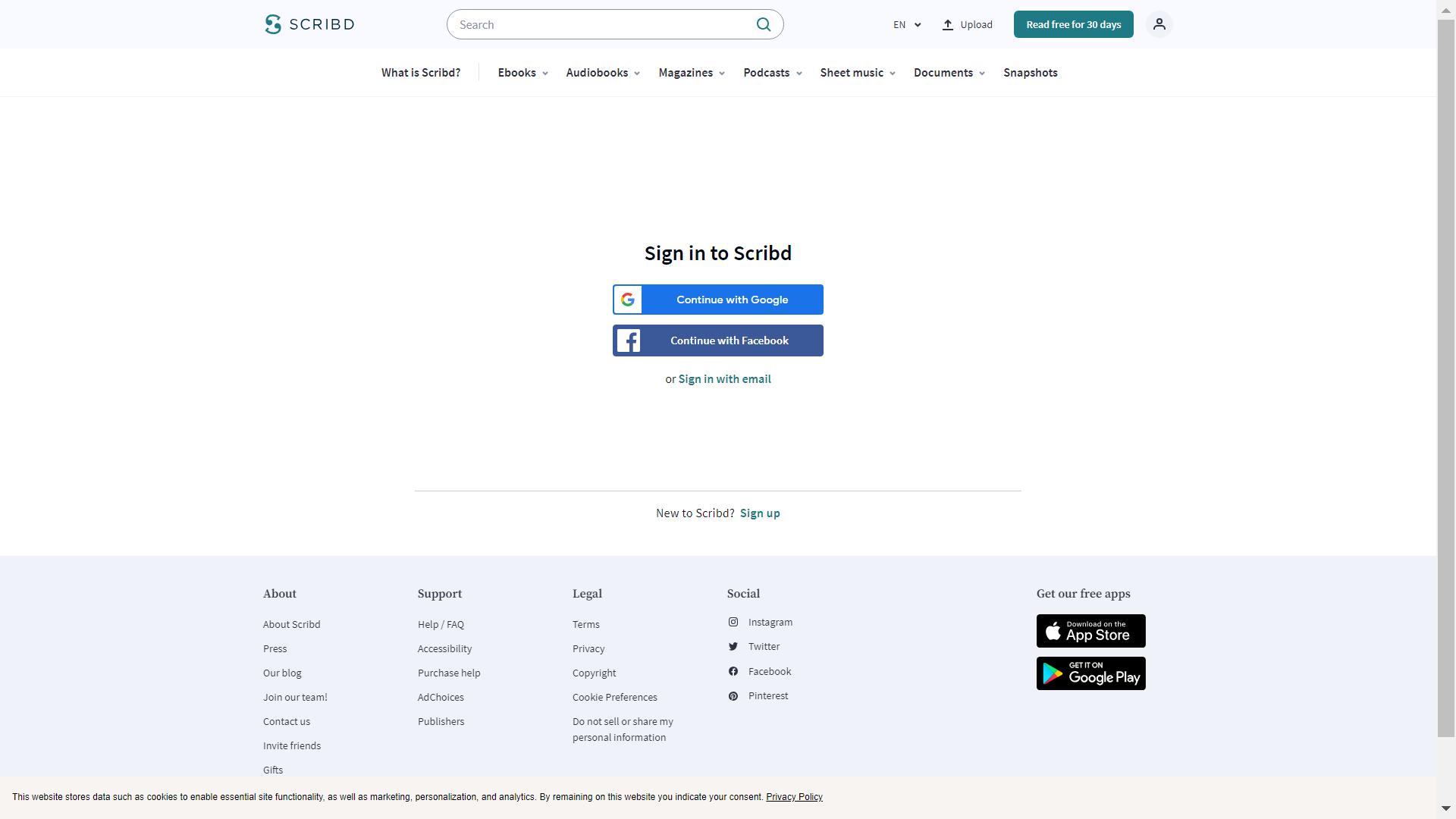Expand the Sheet music menu
Screen dimensions: 1456x819
(858, 73)
